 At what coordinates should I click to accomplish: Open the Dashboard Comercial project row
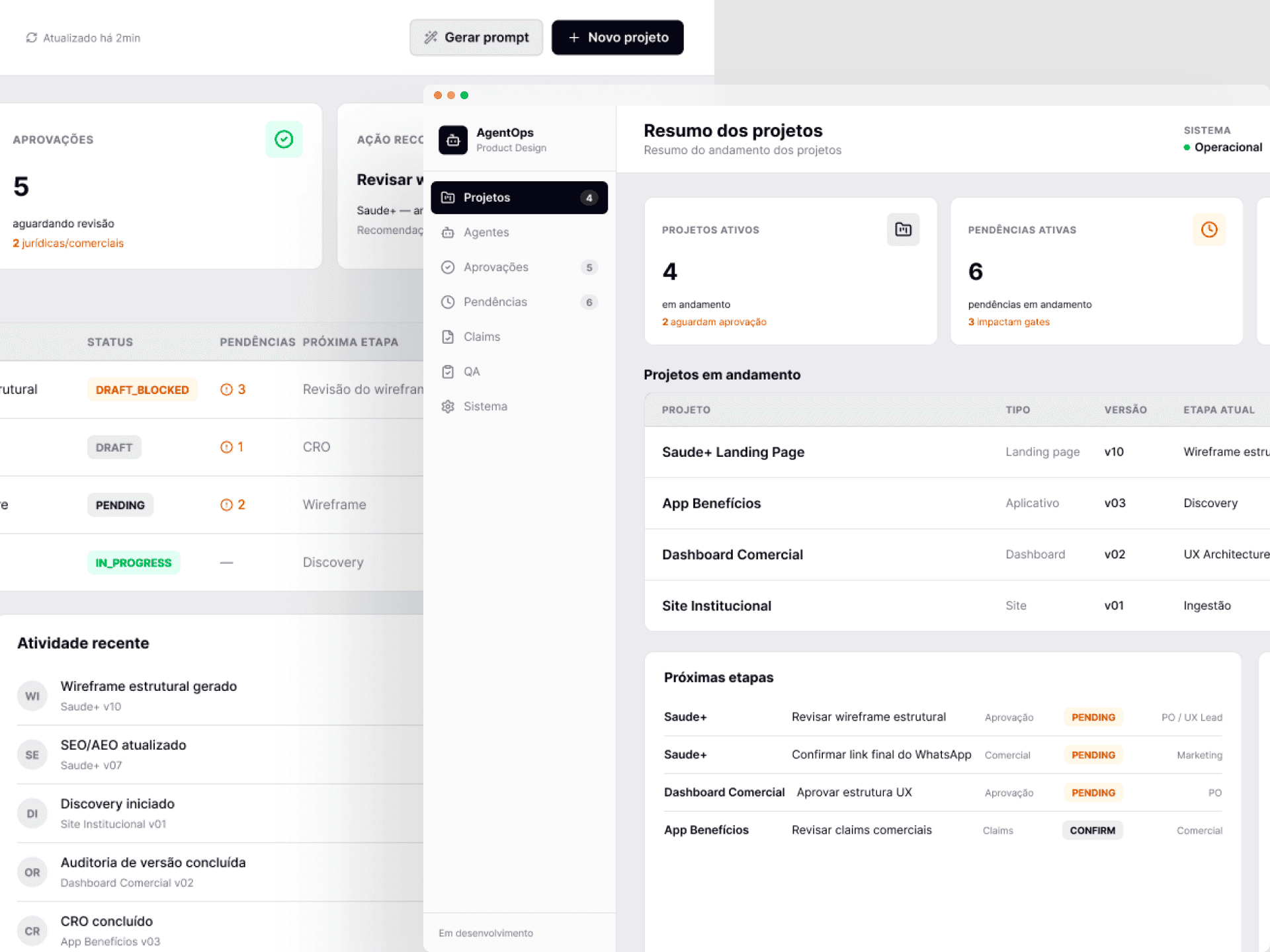pos(957,555)
